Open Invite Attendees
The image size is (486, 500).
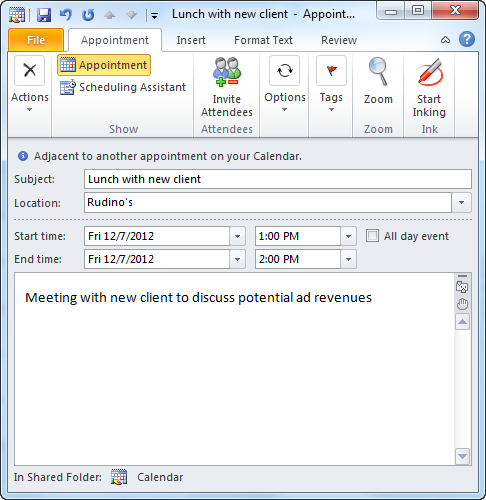pos(227,87)
